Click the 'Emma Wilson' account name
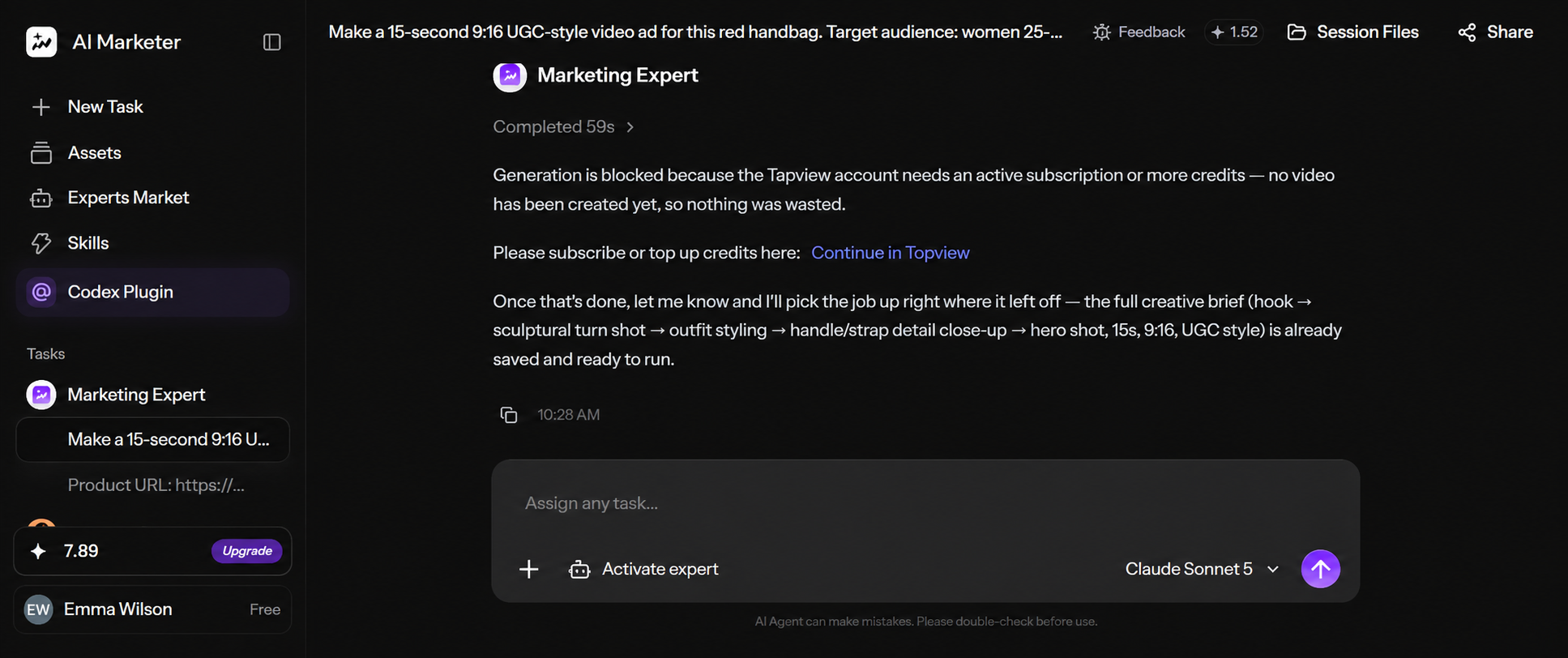 tap(118, 609)
